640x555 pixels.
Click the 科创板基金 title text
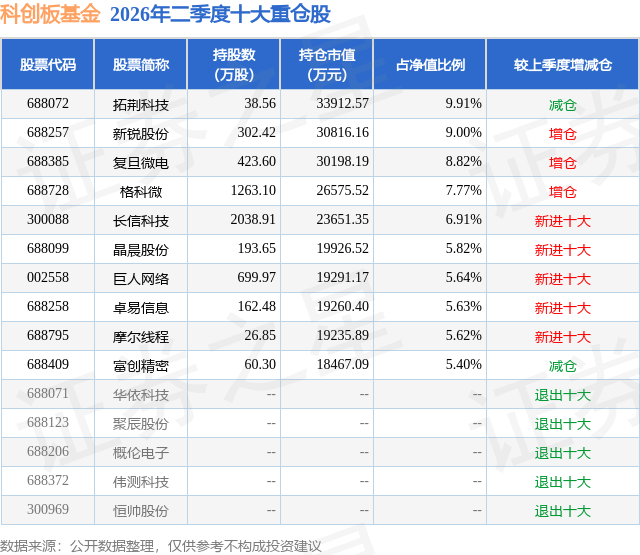[50, 14]
